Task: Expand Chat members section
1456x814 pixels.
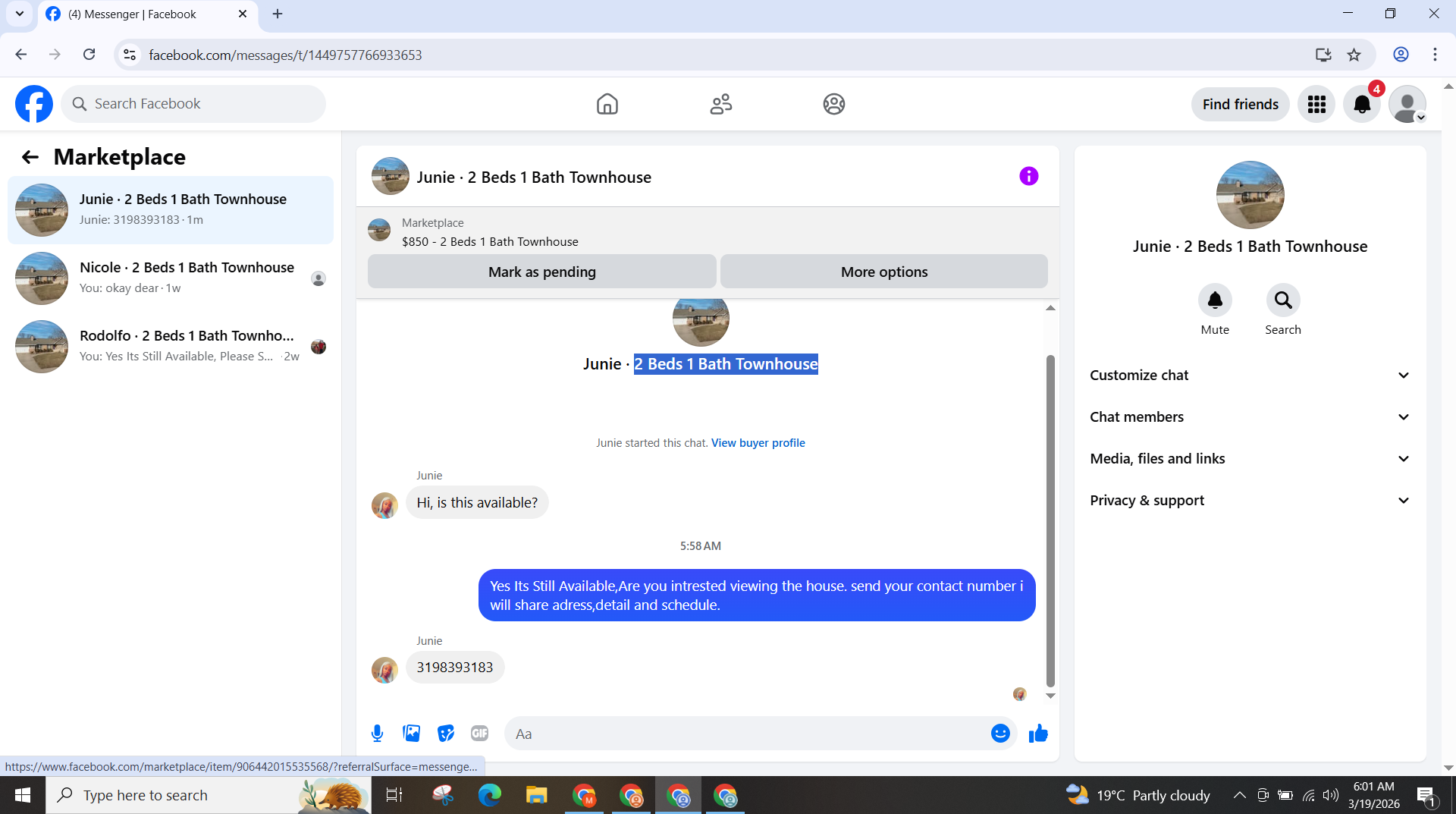Action: [1250, 417]
